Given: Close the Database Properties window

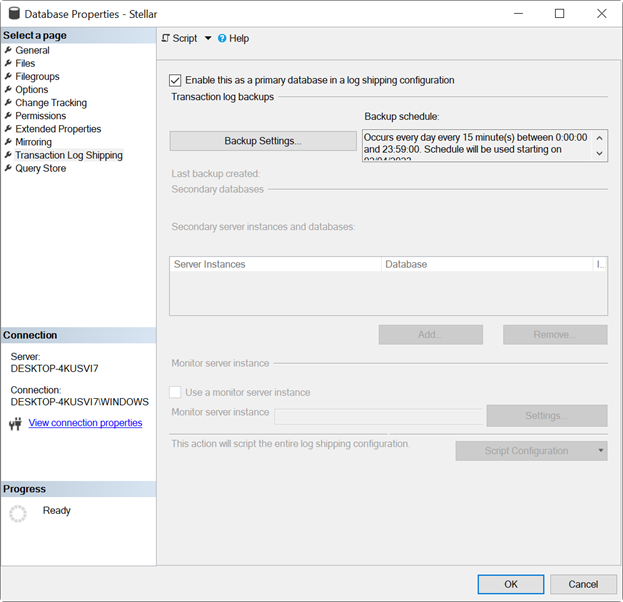Looking at the screenshot, I should coord(602,14).
